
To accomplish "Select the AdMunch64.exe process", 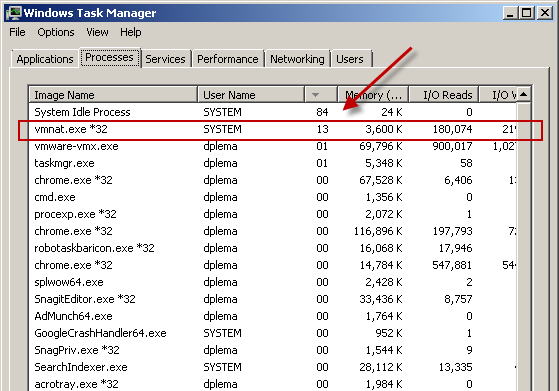I will click(x=273, y=316).
